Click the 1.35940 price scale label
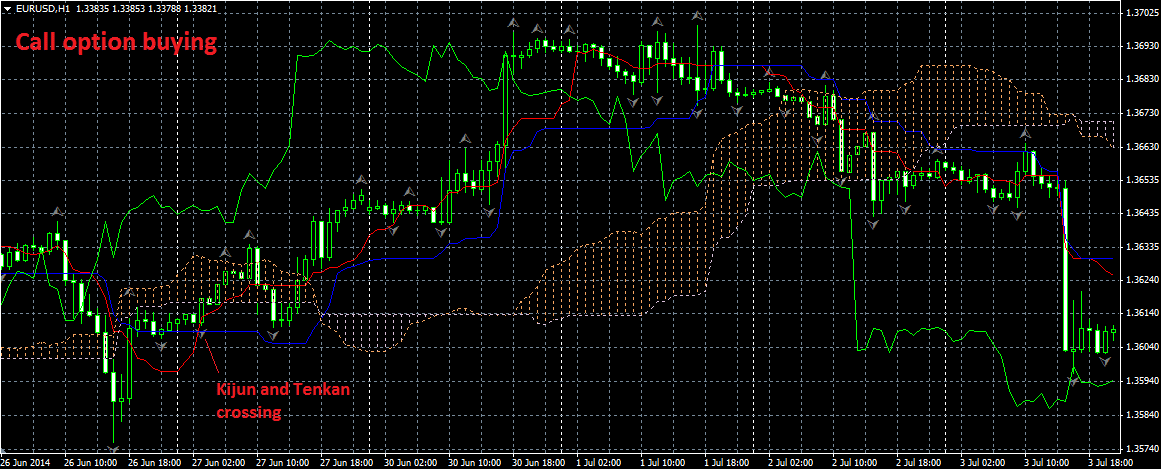Image resolution: width=1161 pixels, height=469 pixels. click(1141, 381)
